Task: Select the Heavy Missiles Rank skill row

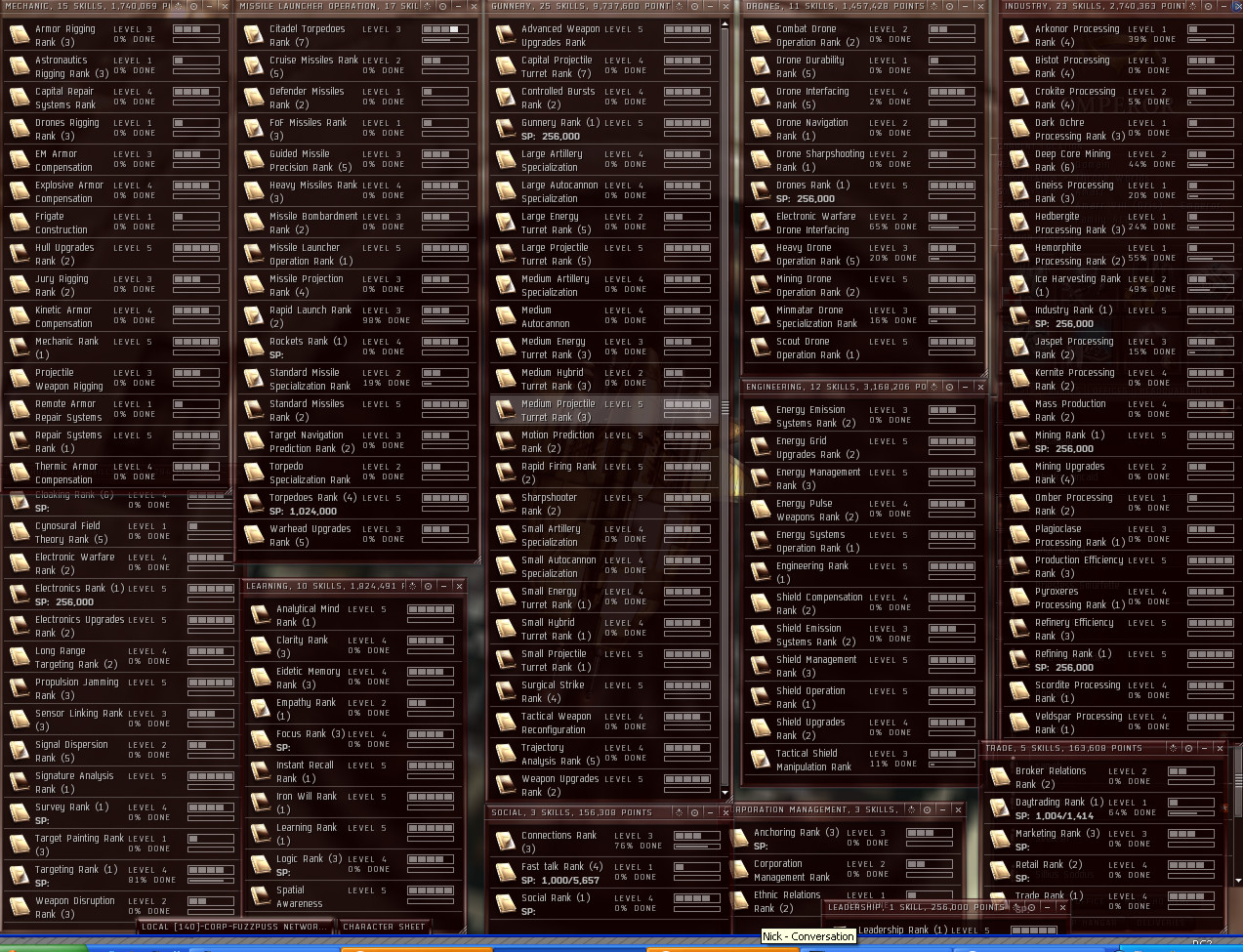Action: coord(356,191)
